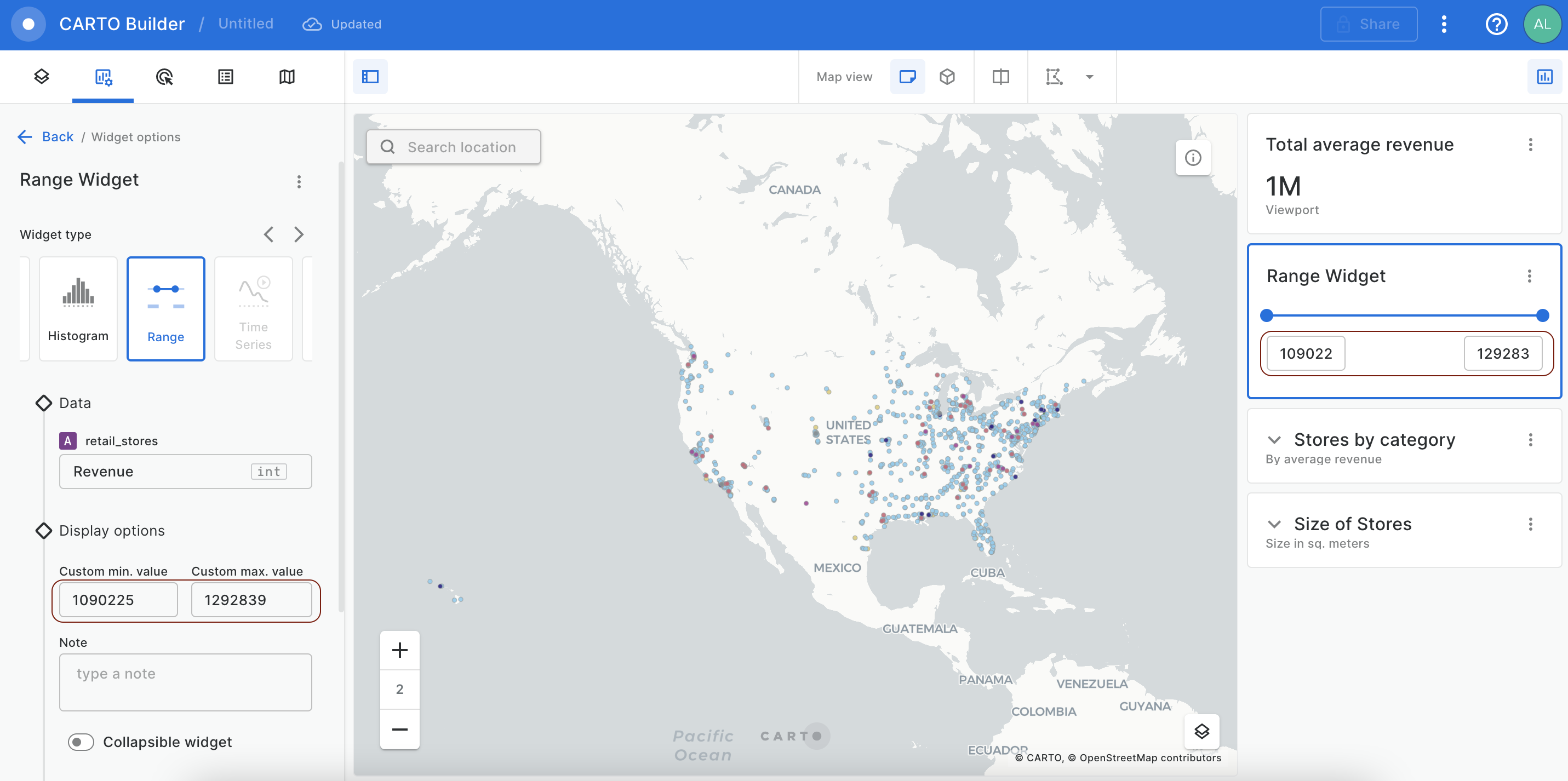Click the Display options diamond icon
This screenshot has height=781, width=1568.
(x=44, y=531)
